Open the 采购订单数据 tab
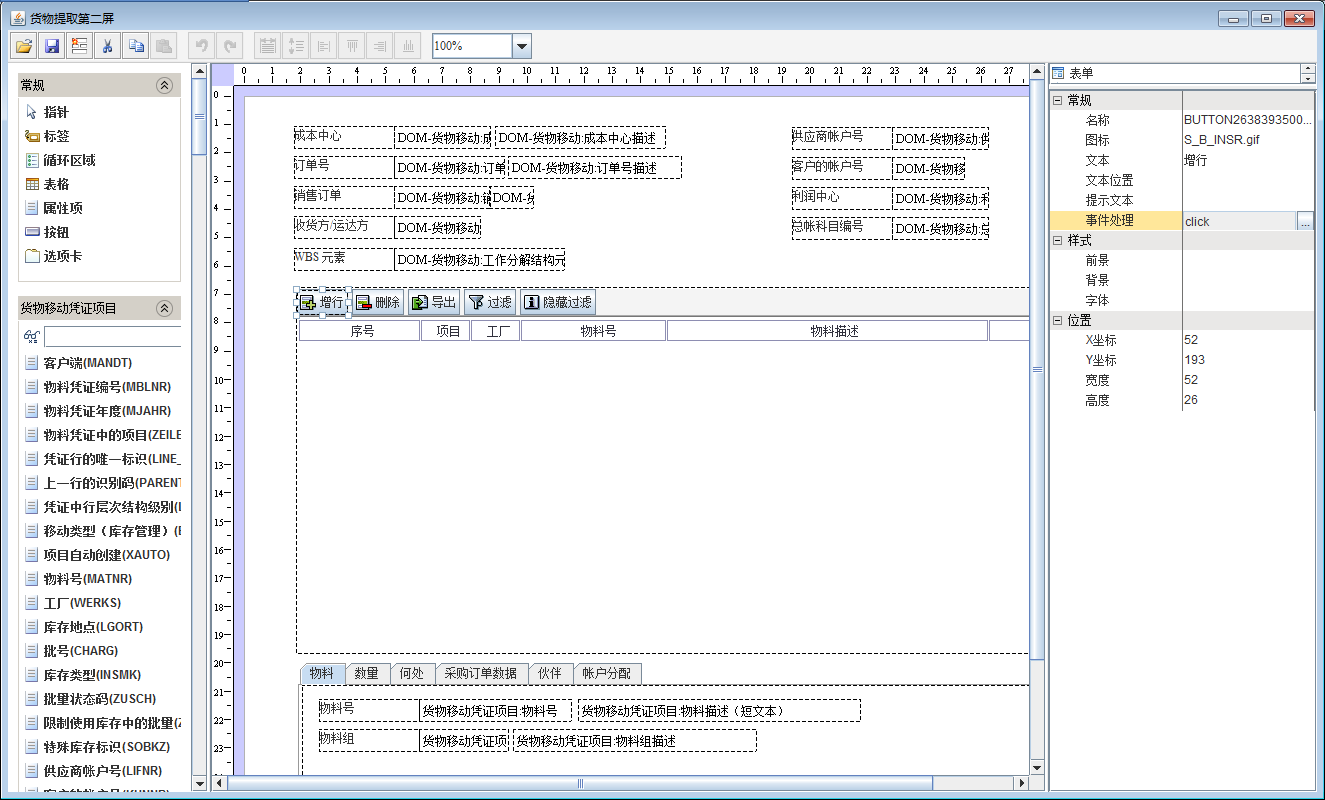This screenshot has width=1325, height=800. click(x=480, y=673)
